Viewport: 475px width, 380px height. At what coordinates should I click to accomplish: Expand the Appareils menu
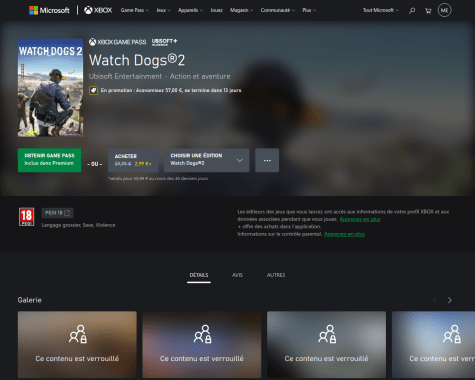[x=190, y=10]
